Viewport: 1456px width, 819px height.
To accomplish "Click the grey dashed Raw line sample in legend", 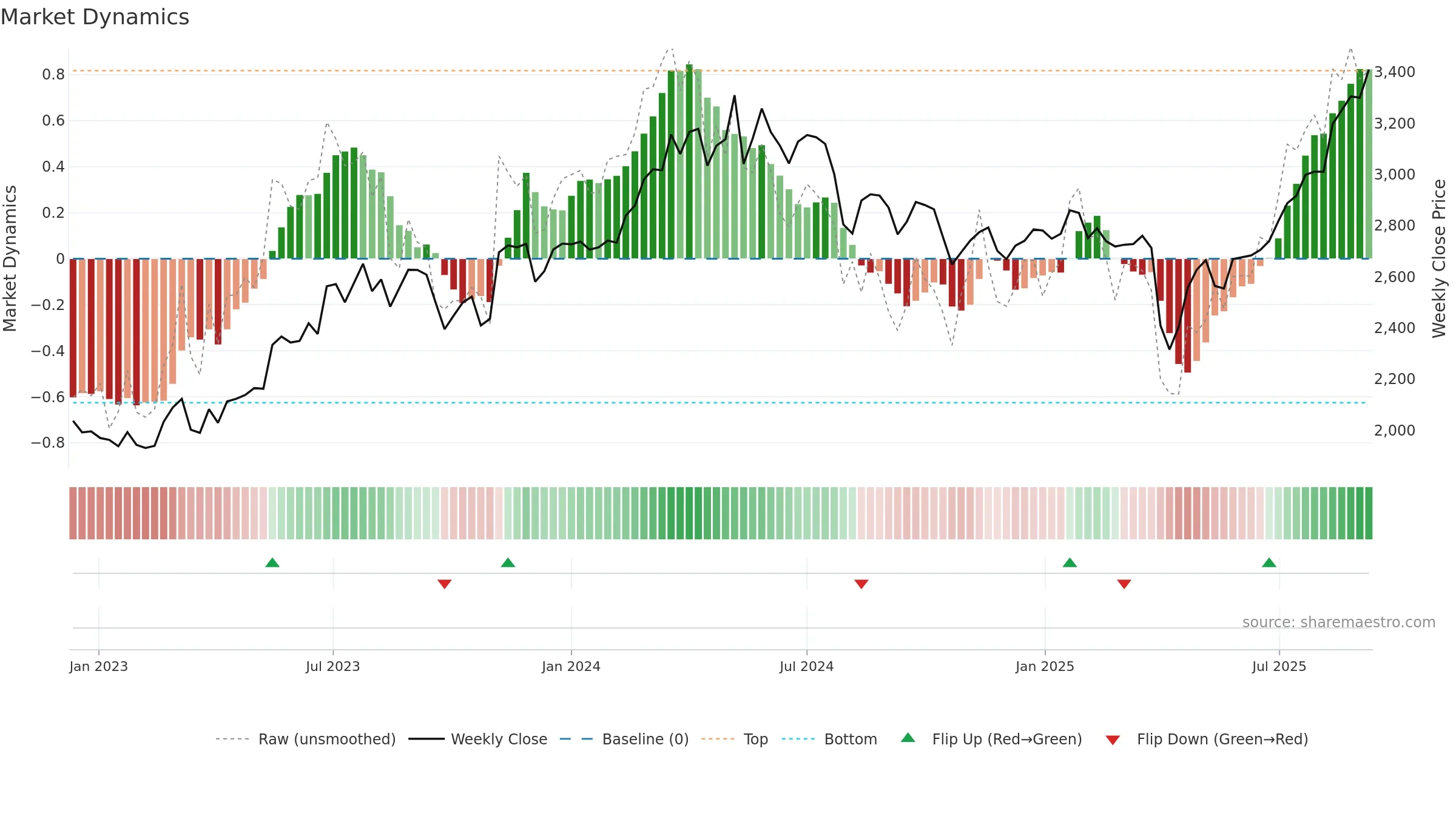I will point(232,739).
